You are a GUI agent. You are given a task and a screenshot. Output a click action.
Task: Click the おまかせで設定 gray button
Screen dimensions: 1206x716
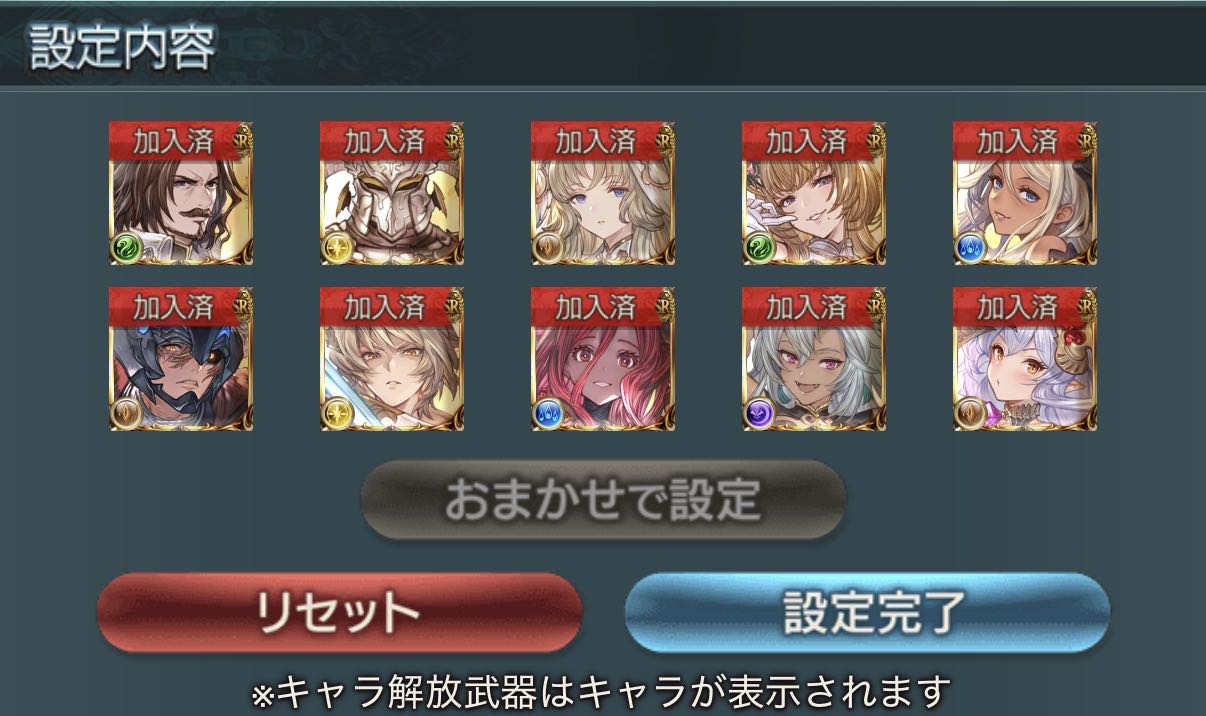pyautogui.click(x=603, y=499)
